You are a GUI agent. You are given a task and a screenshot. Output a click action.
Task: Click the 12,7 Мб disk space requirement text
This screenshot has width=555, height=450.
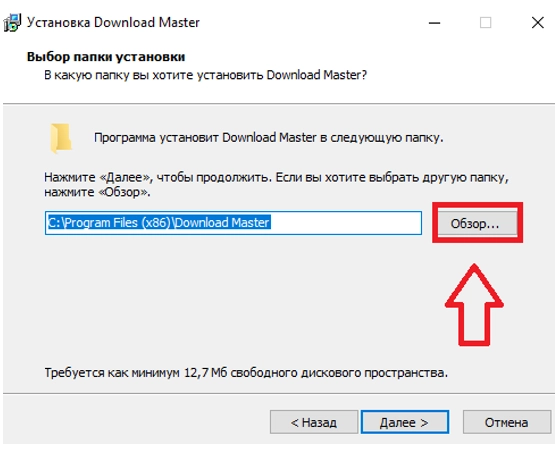[x=246, y=372]
